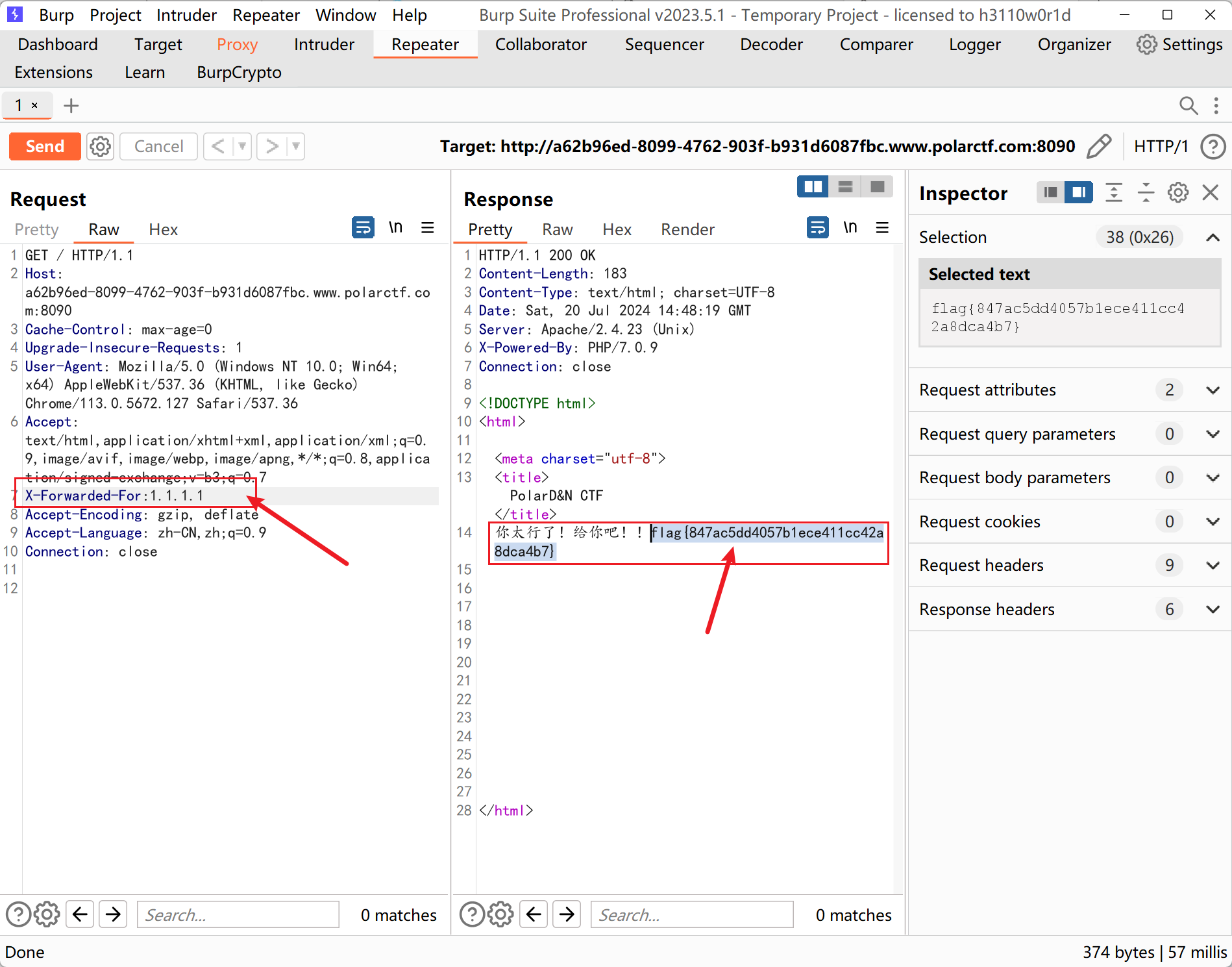Viewport: 1232px width, 967px height.
Task: Open the Help menu
Action: click(x=410, y=15)
